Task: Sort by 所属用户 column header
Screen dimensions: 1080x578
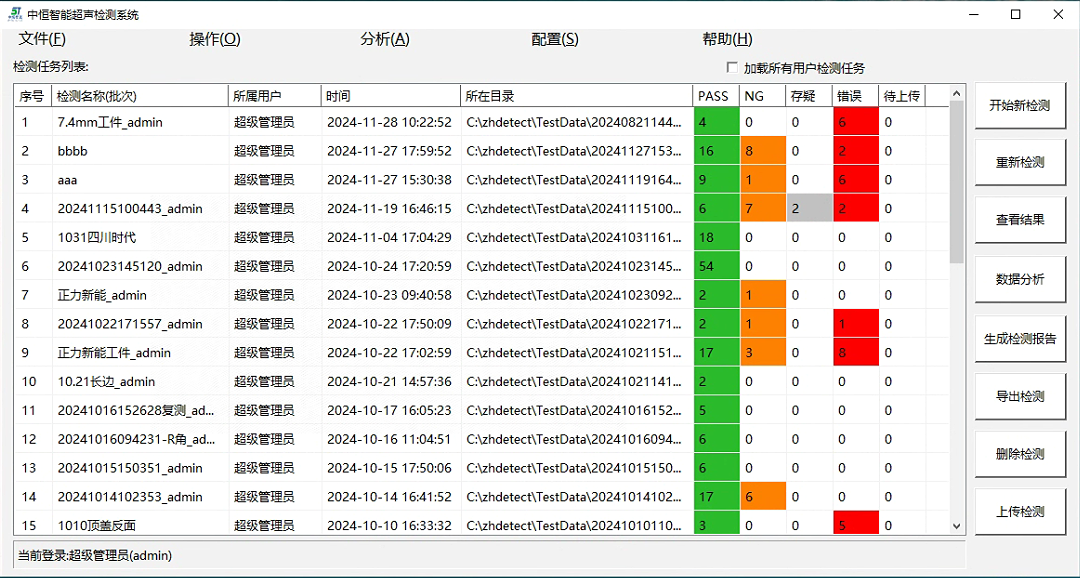Action: pos(275,96)
